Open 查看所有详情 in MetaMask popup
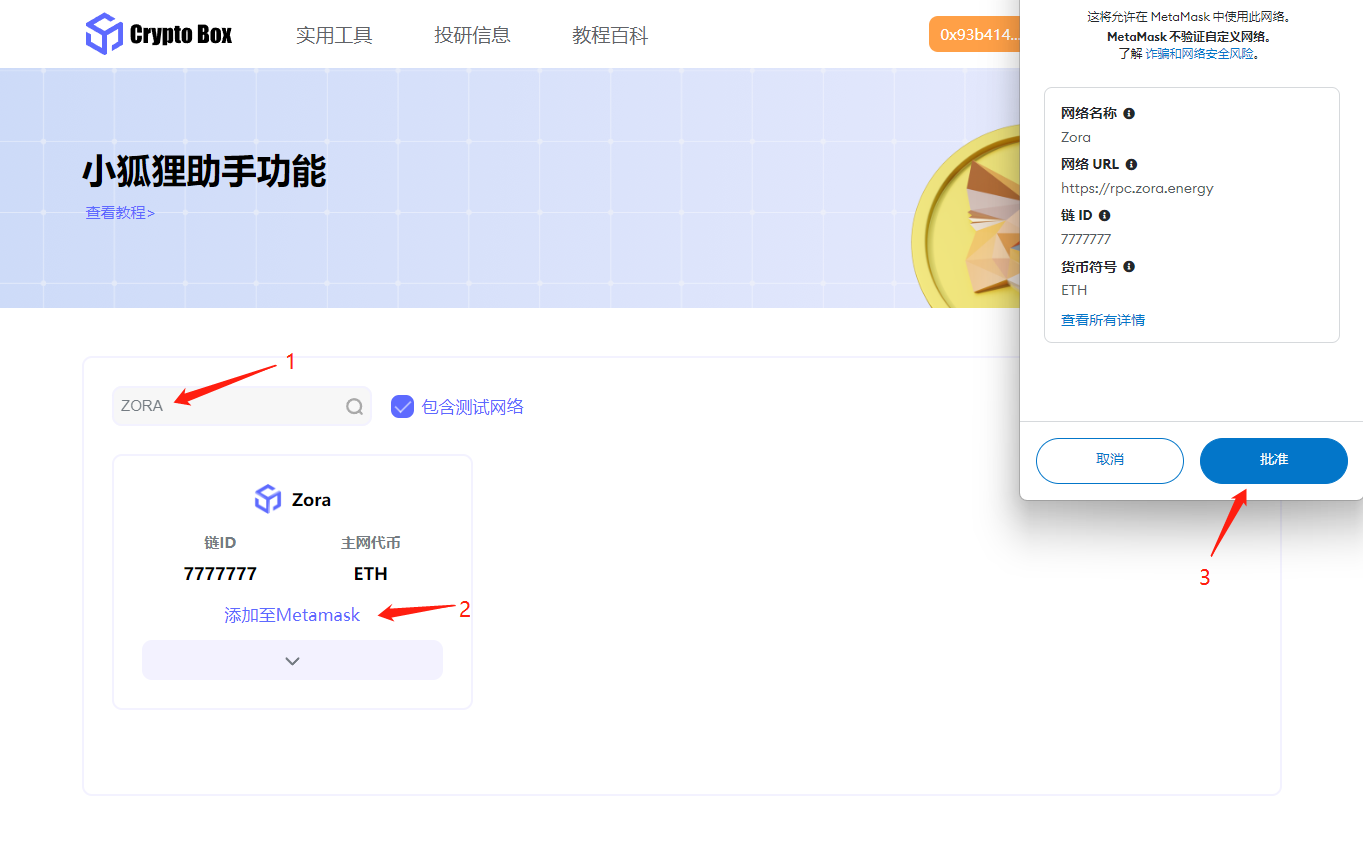This screenshot has height=842, width=1363. click(1102, 320)
